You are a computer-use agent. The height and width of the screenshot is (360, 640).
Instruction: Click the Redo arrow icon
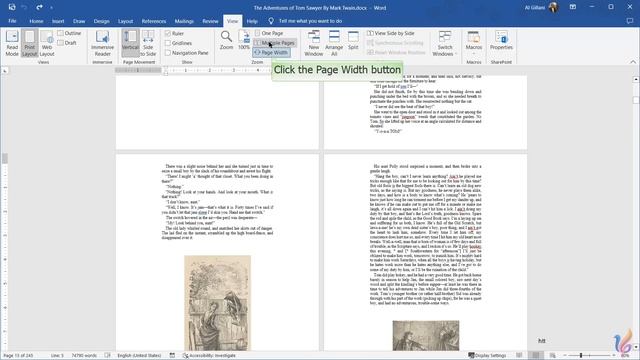point(39,7)
